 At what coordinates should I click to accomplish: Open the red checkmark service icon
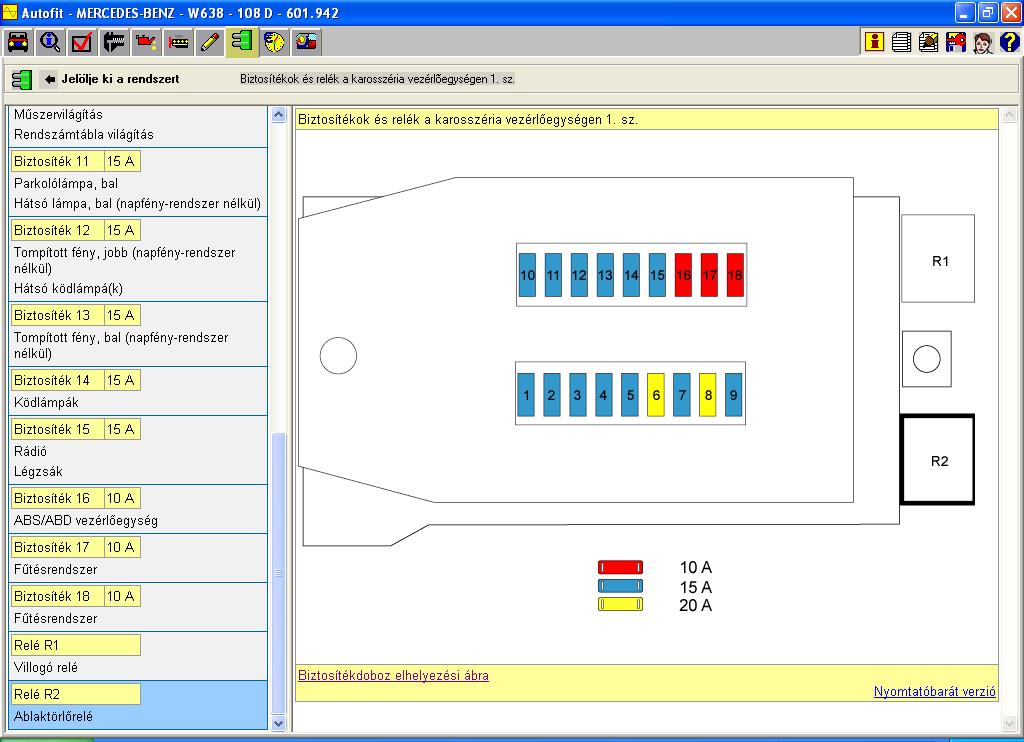pyautogui.click(x=82, y=42)
